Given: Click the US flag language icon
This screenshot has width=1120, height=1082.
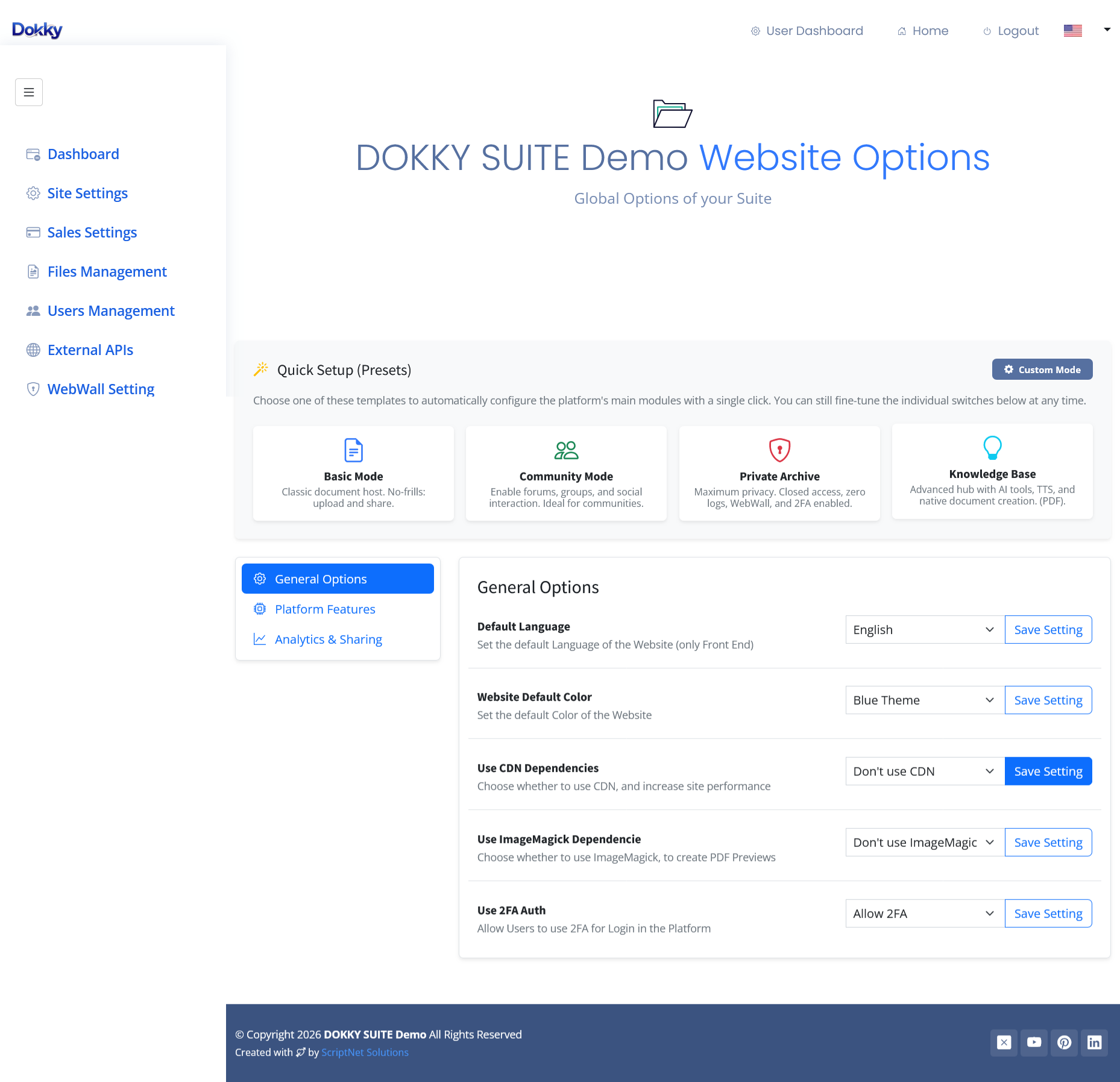Looking at the screenshot, I should pos(1073,31).
